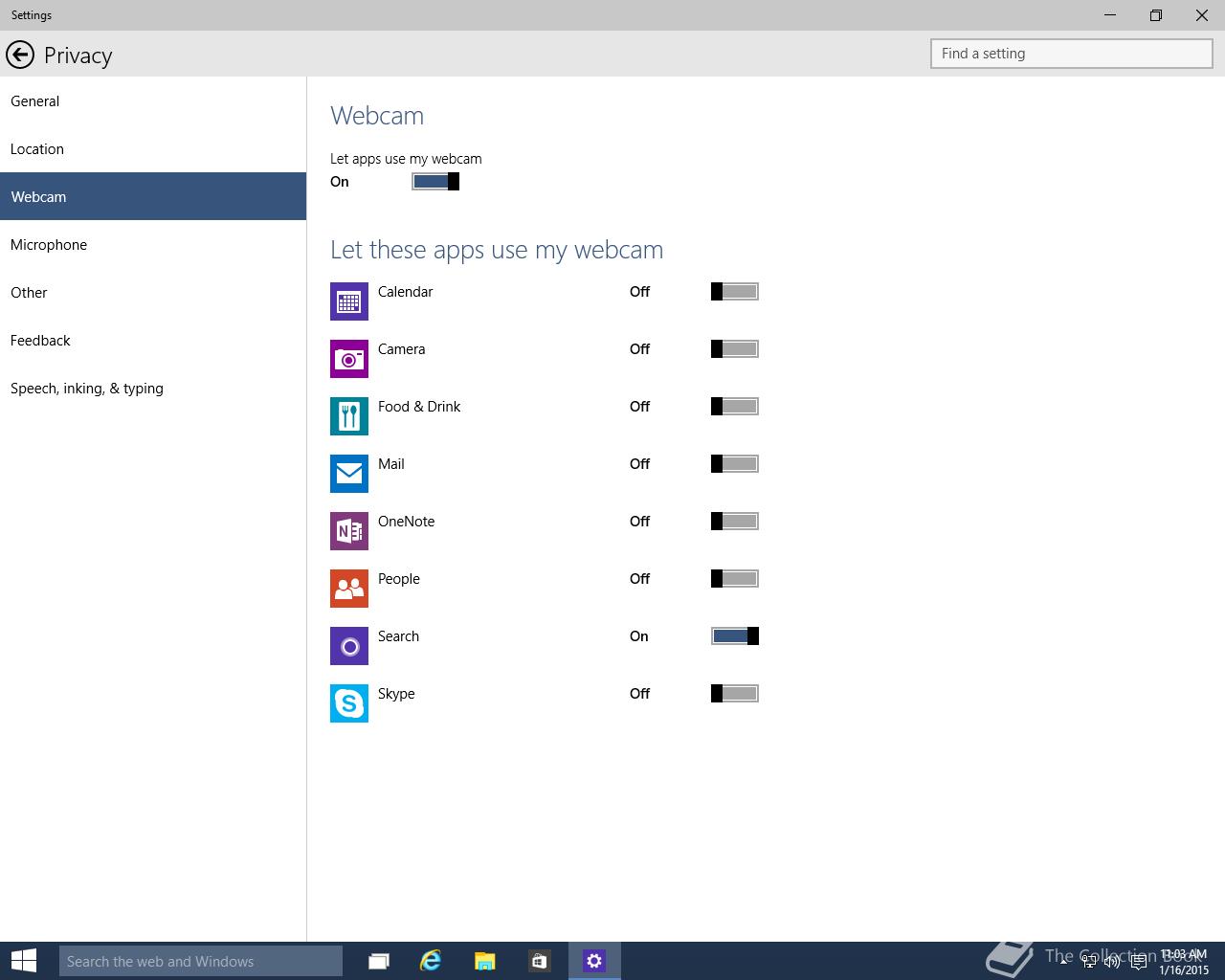Click the Skype app name
This screenshot has width=1225, height=980.
point(396,694)
